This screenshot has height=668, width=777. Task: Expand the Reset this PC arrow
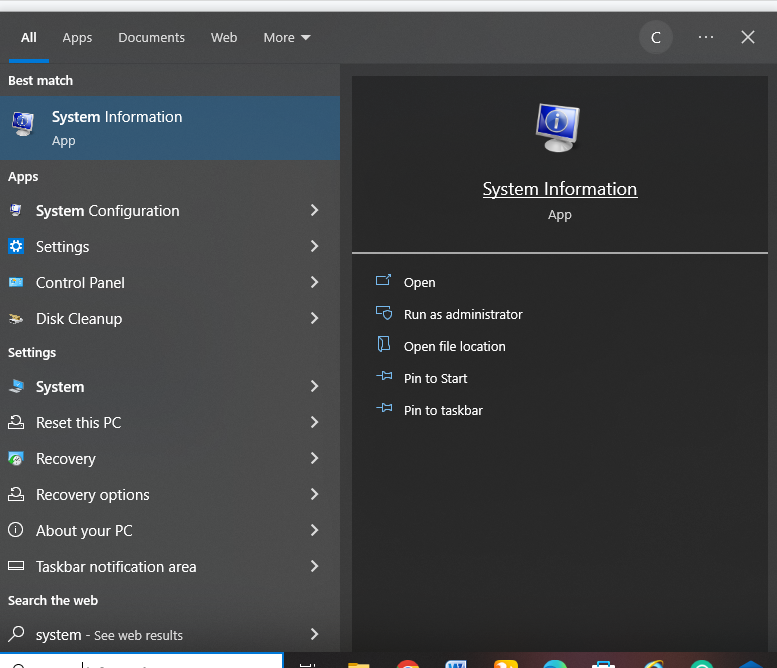tap(314, 422)
